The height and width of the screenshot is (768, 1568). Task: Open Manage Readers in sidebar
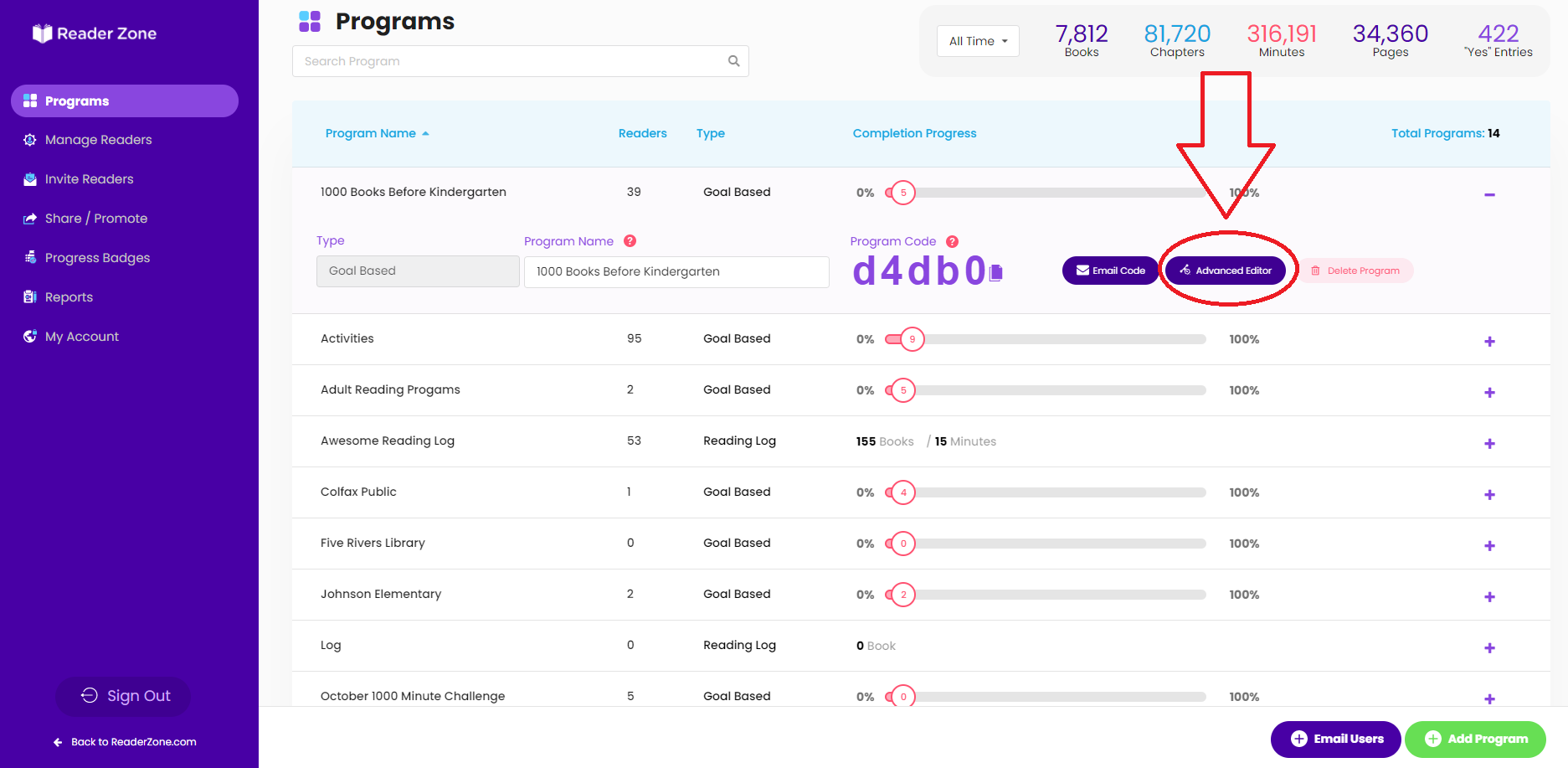click(x=98, y=140)
